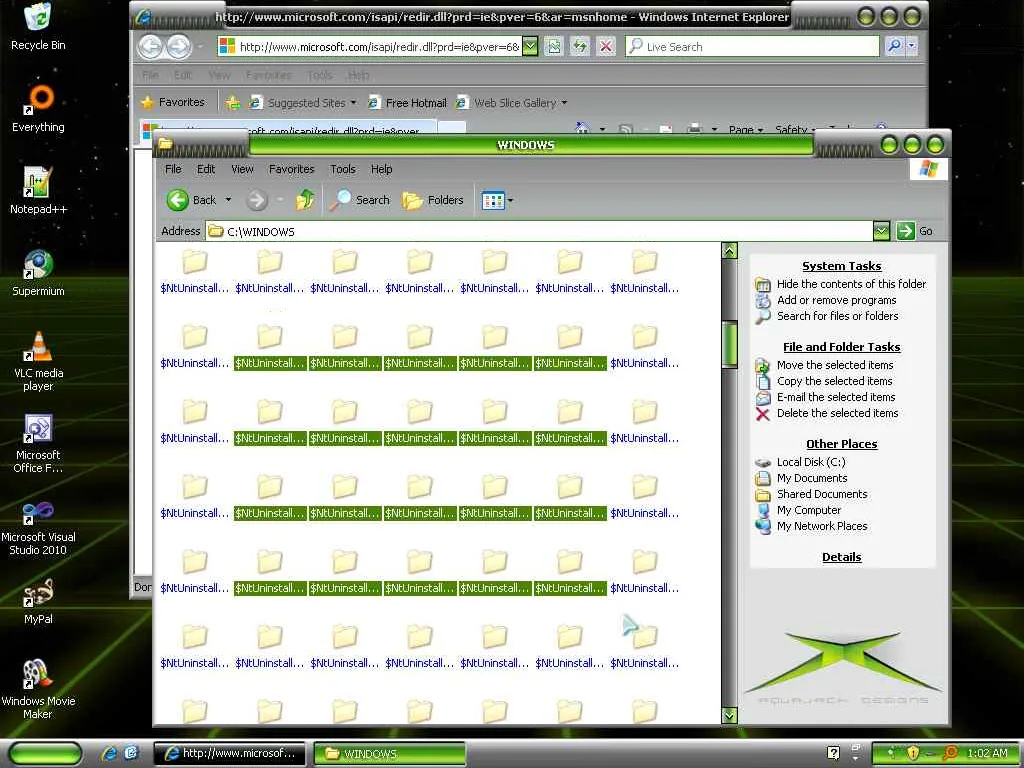
Task: Select the Notepad++ desktop icon
Action: (38, 191)
